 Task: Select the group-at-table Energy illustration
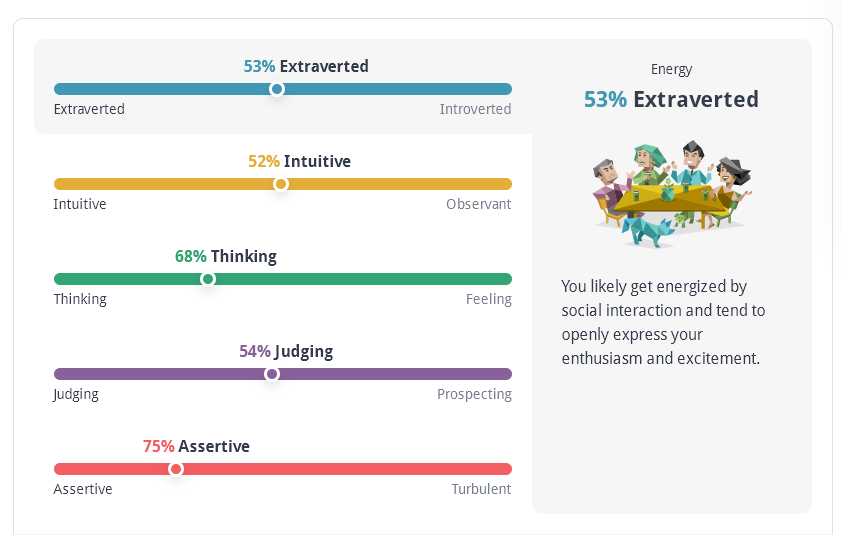coord(672,194)
